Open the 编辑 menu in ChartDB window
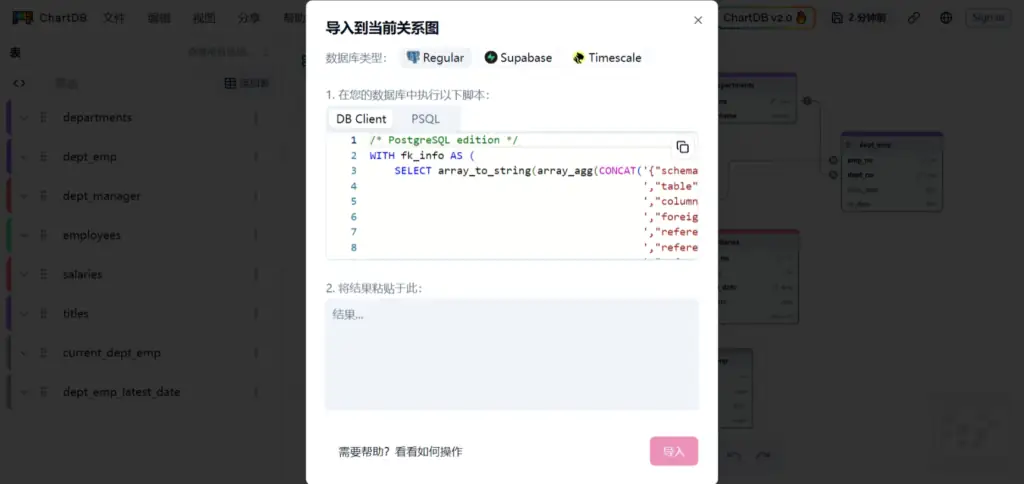The width and height of the screenshot is (1024, 484). tap(159, 18)
